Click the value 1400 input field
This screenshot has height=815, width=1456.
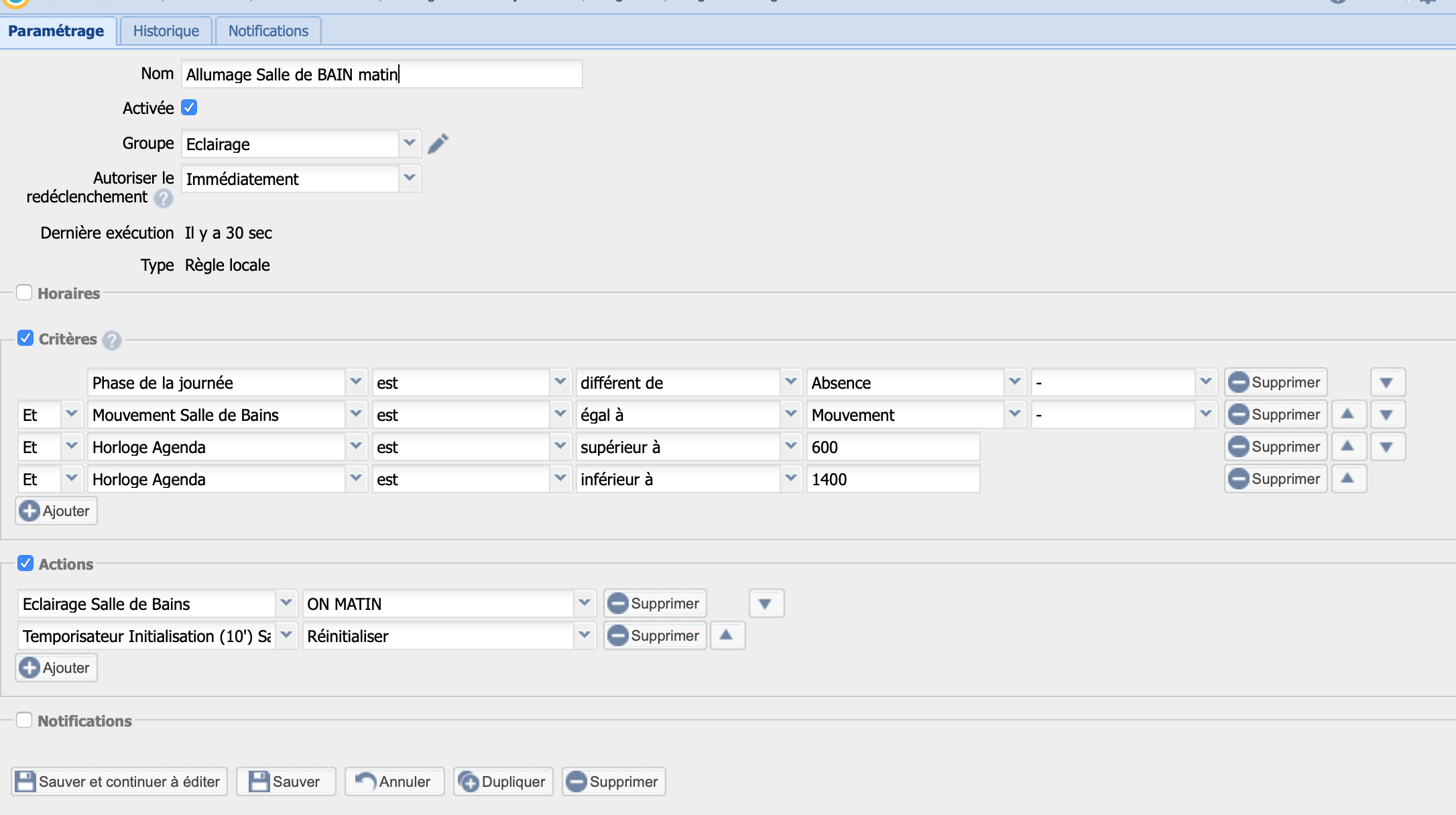coord(892,479)
